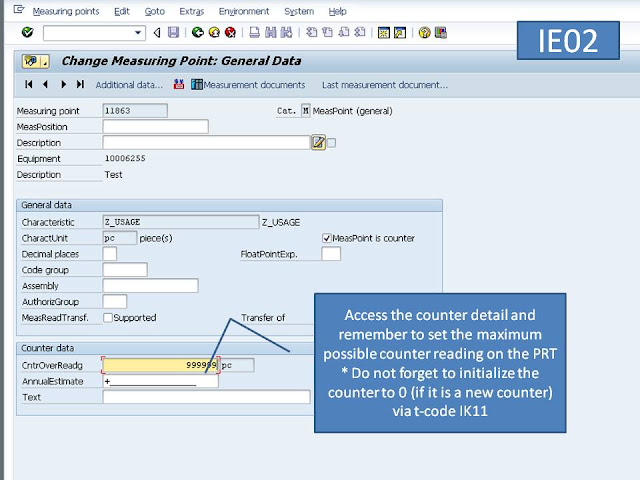Click the Find Next binoculars icon

(x=287, y=32)
